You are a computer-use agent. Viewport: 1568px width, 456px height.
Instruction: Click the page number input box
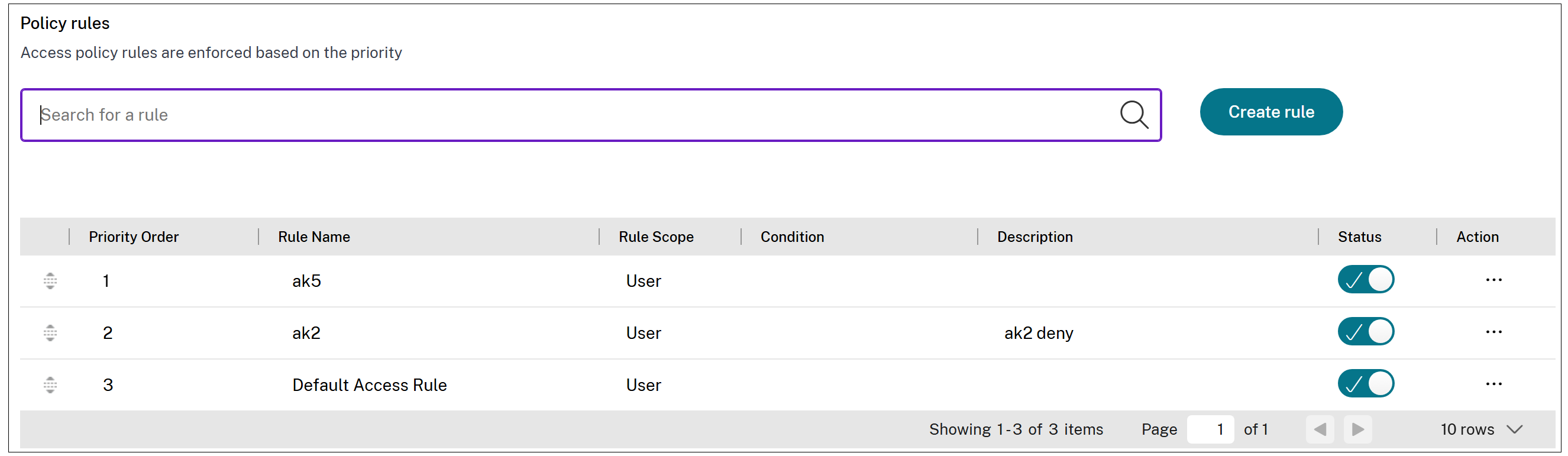(x=1210, y=429)
